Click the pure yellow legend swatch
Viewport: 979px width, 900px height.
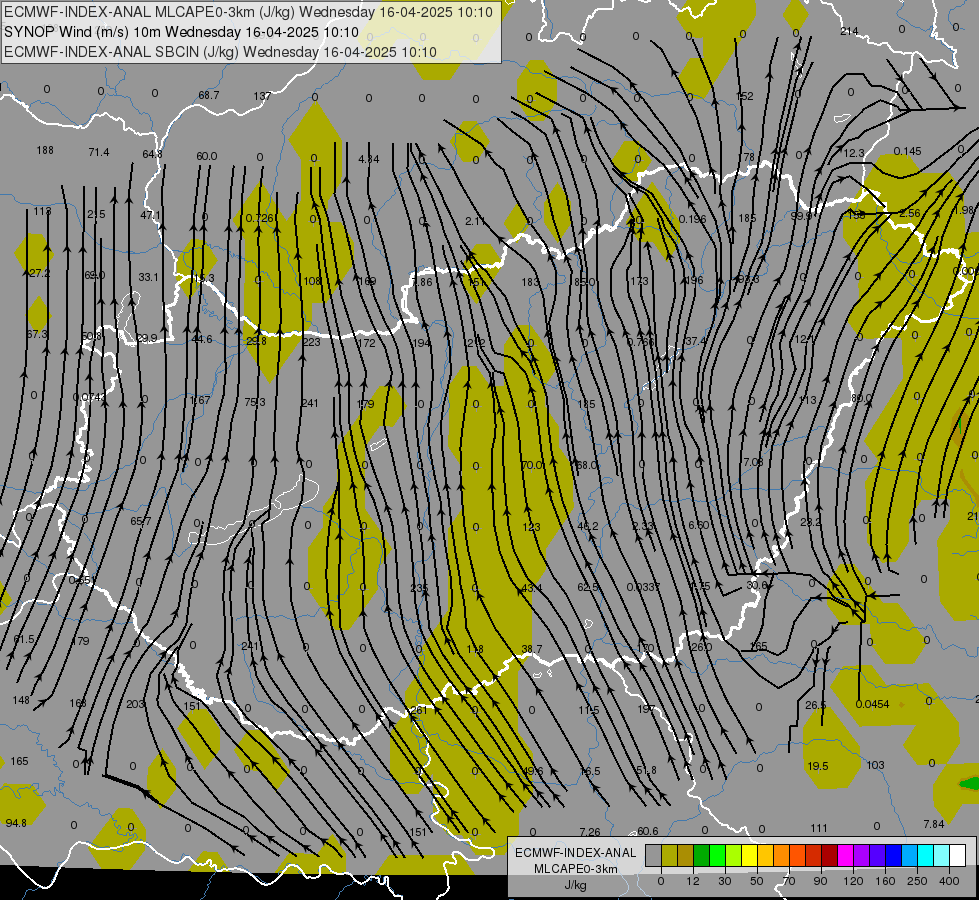[x=749, y=855]
